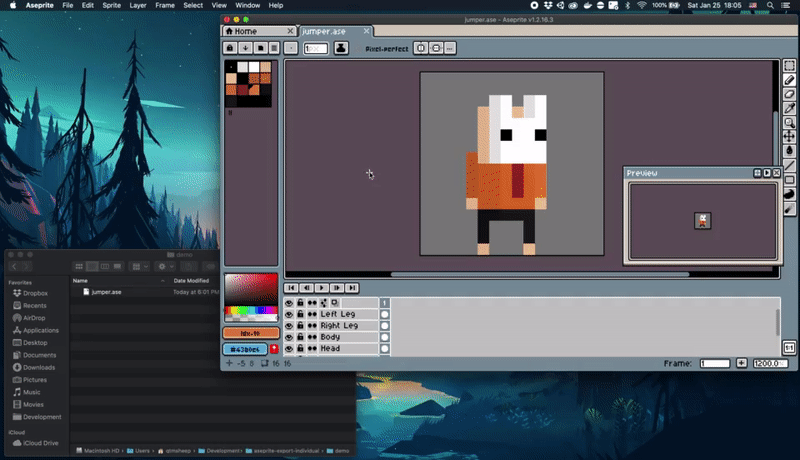Click the sort palette down-arrow button
800x460 pixels.
click(x=245, y=48)
